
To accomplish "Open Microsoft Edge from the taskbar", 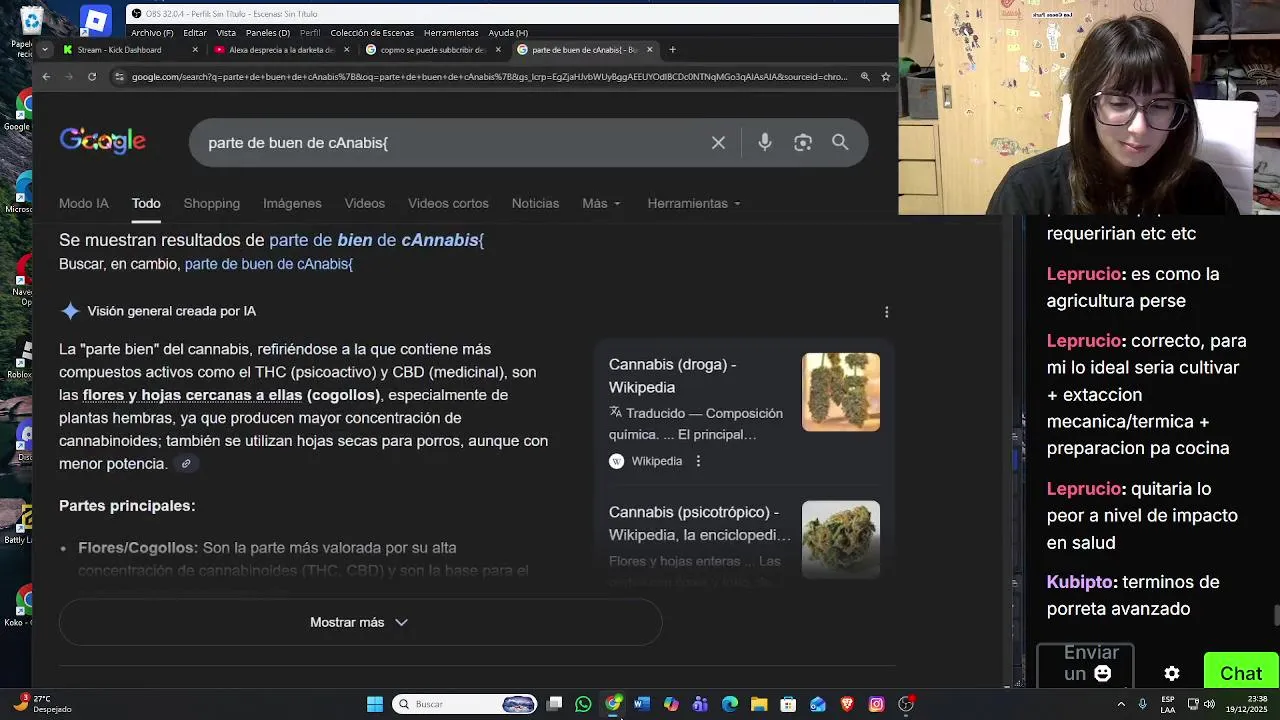I will pyautogui.click(x=730, y=704).
